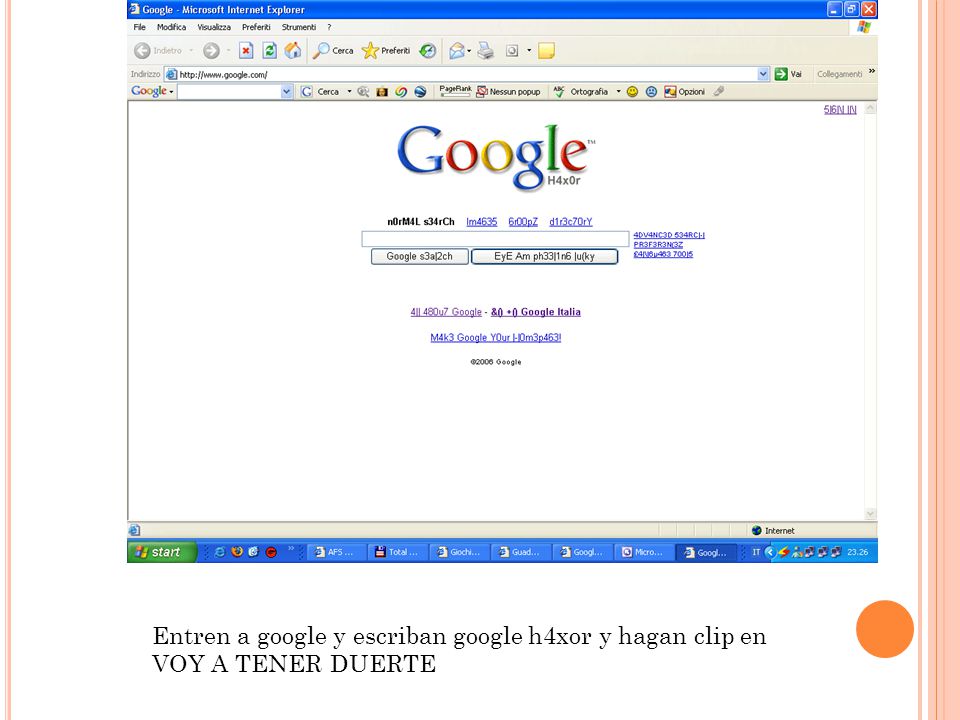This screenshot has width=960, height=720.
Task: Click the forward arrow navigation icon
Action: click(211, 51)
